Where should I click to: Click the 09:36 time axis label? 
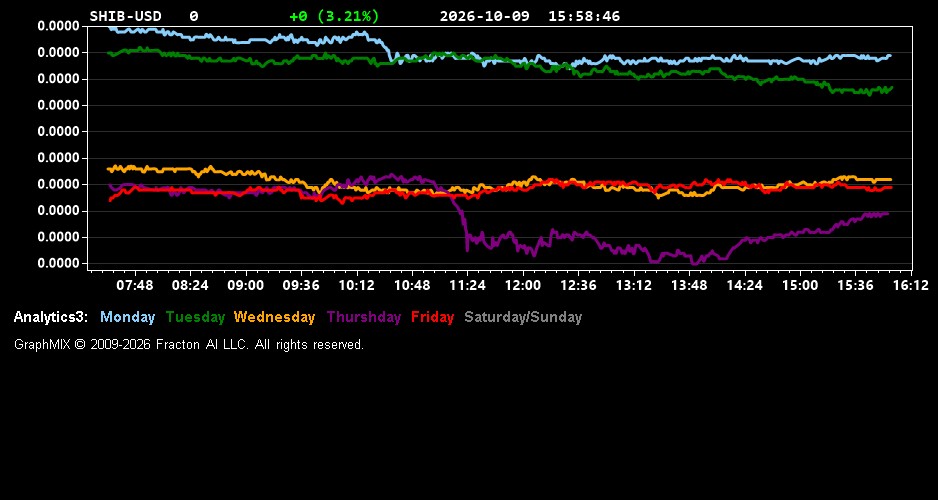pos(301,285)
